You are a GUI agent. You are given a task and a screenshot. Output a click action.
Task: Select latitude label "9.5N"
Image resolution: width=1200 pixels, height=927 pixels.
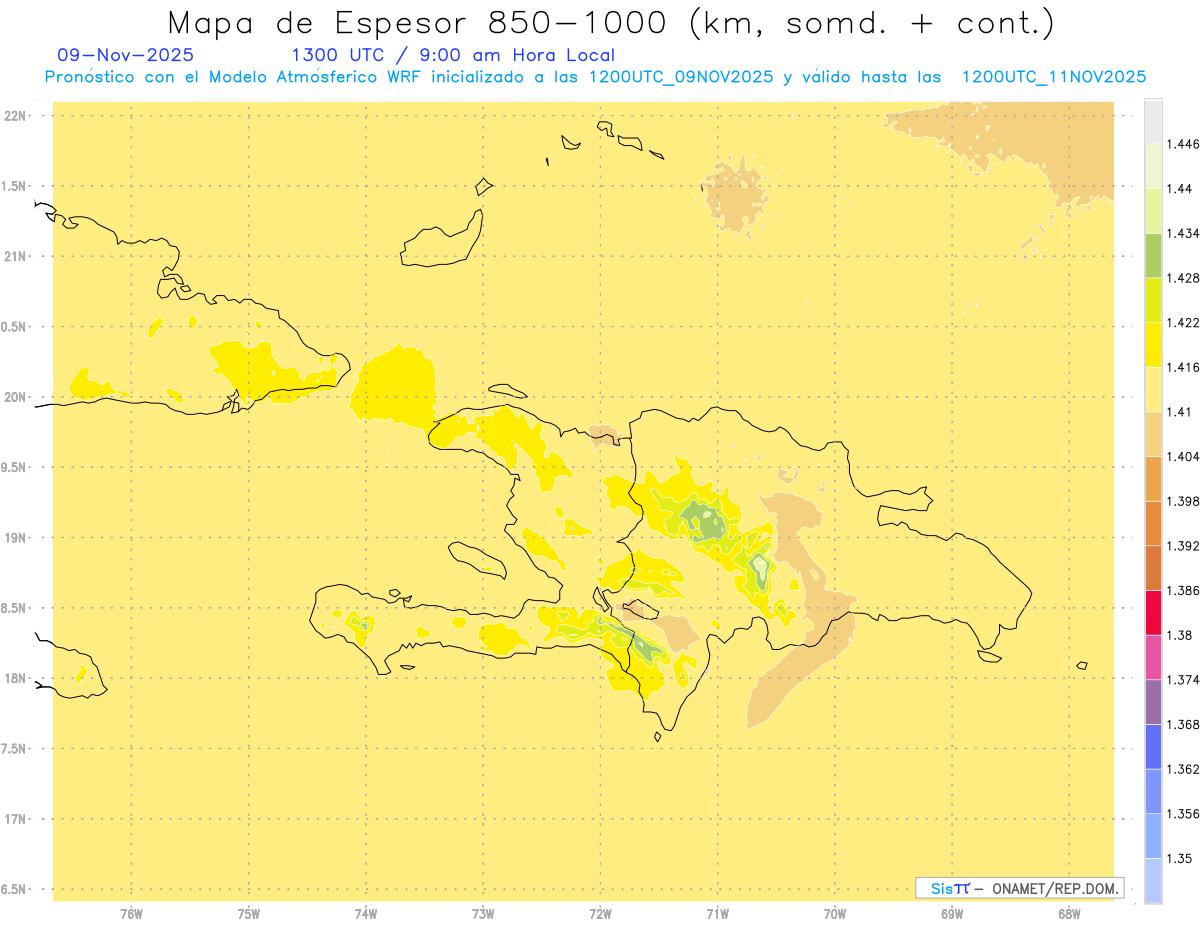click(x=16, y=467)
